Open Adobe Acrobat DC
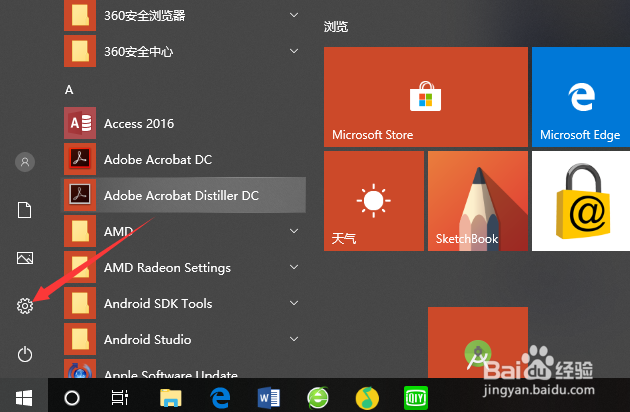The image size is (630, 412). pos(183,159)
